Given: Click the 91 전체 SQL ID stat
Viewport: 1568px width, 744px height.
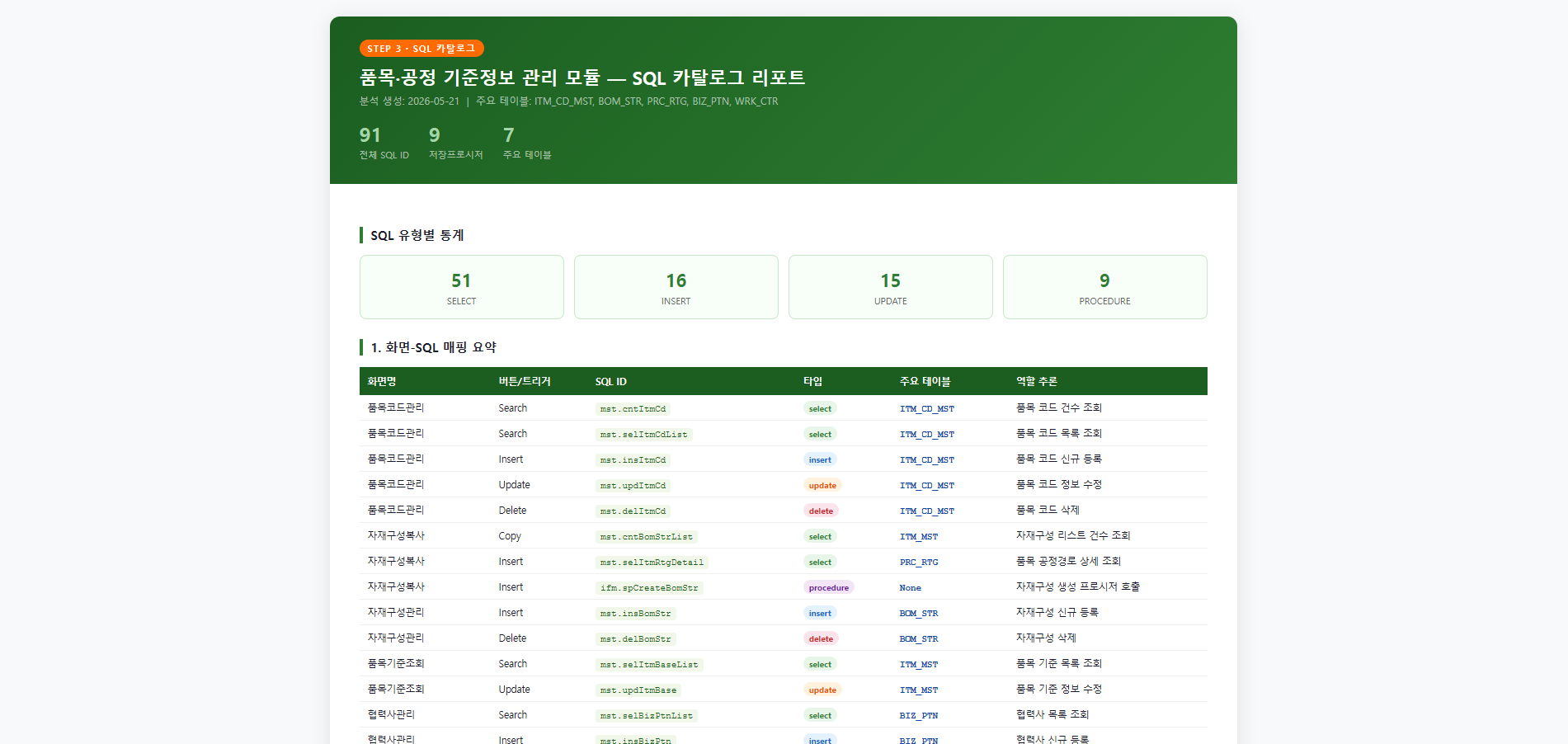Looking at the screenshot, I should (x=384, y=143).
